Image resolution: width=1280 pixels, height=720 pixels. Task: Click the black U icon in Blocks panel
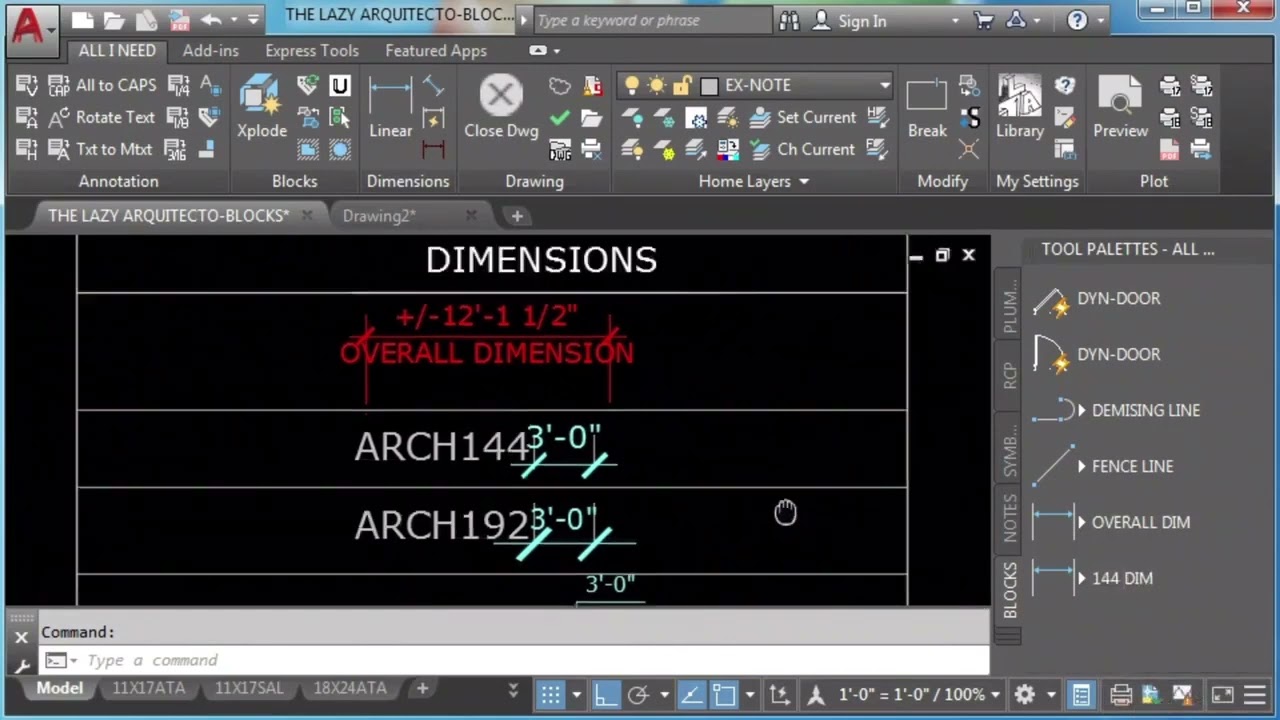340,86
